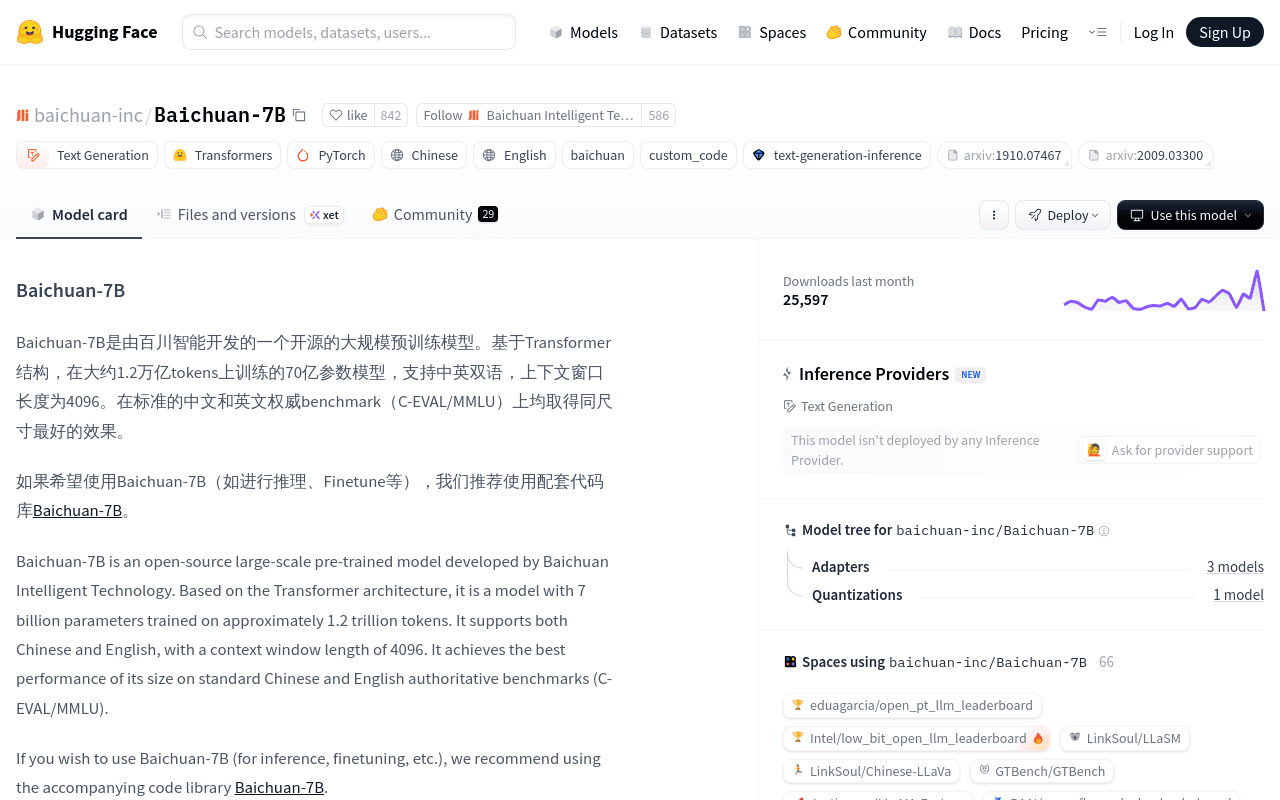Click the Sign Up button
Image resolution: width=1280 pixels, height=800 pixels.
click(1225, 32)
